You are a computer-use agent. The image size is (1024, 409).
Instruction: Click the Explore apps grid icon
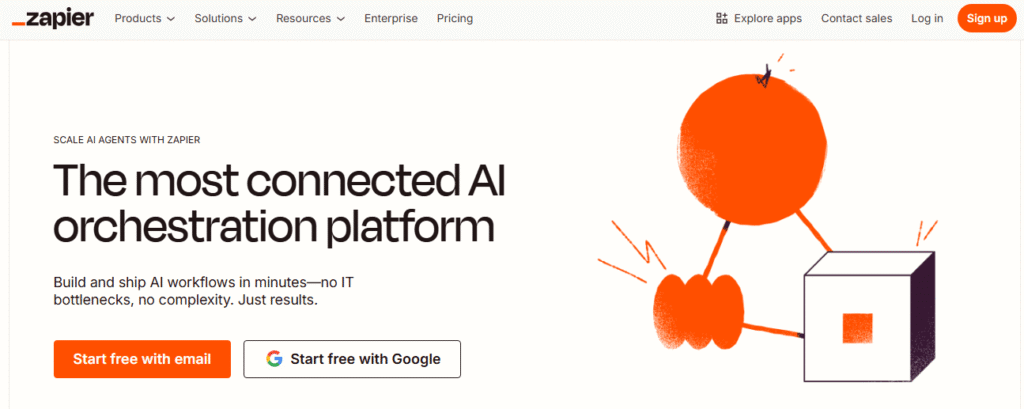(x=722, y=18)
